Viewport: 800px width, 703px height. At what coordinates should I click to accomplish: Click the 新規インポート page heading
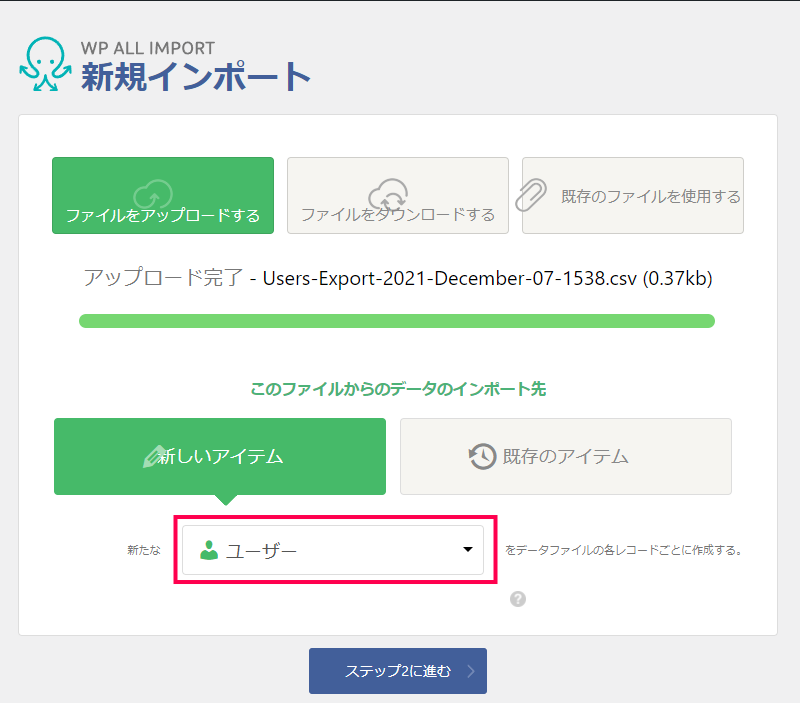pos(196,77)
